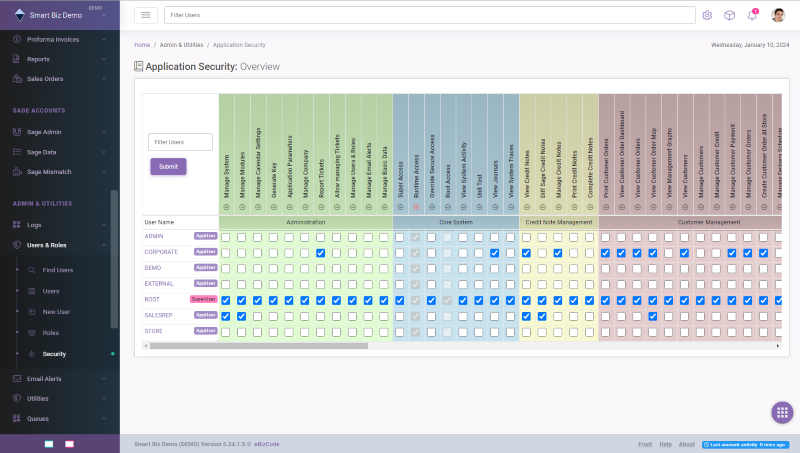Expand the Sage Admin sidebar section
This screenshot has height=453, width=800.
[x=60, y=131]
